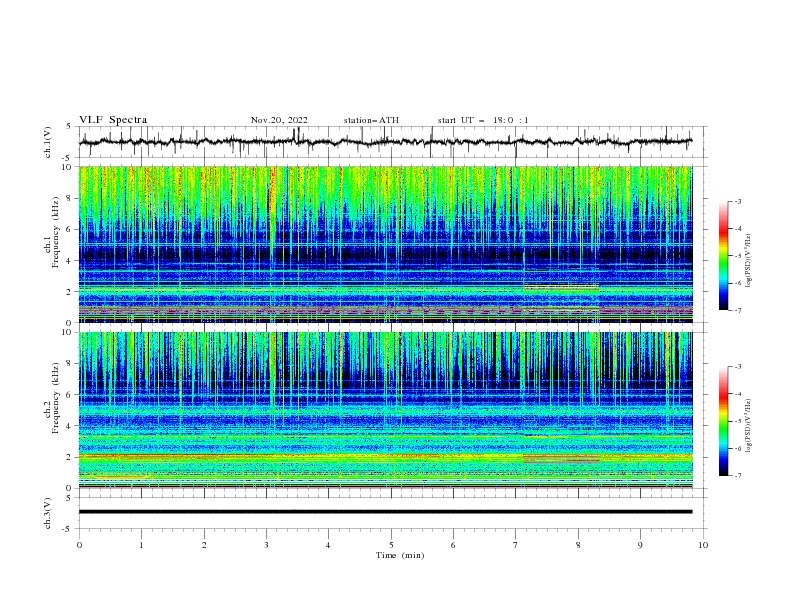
Task: Select the "start UT = 18:0 :1" text
Action: (x=483, y=120)
